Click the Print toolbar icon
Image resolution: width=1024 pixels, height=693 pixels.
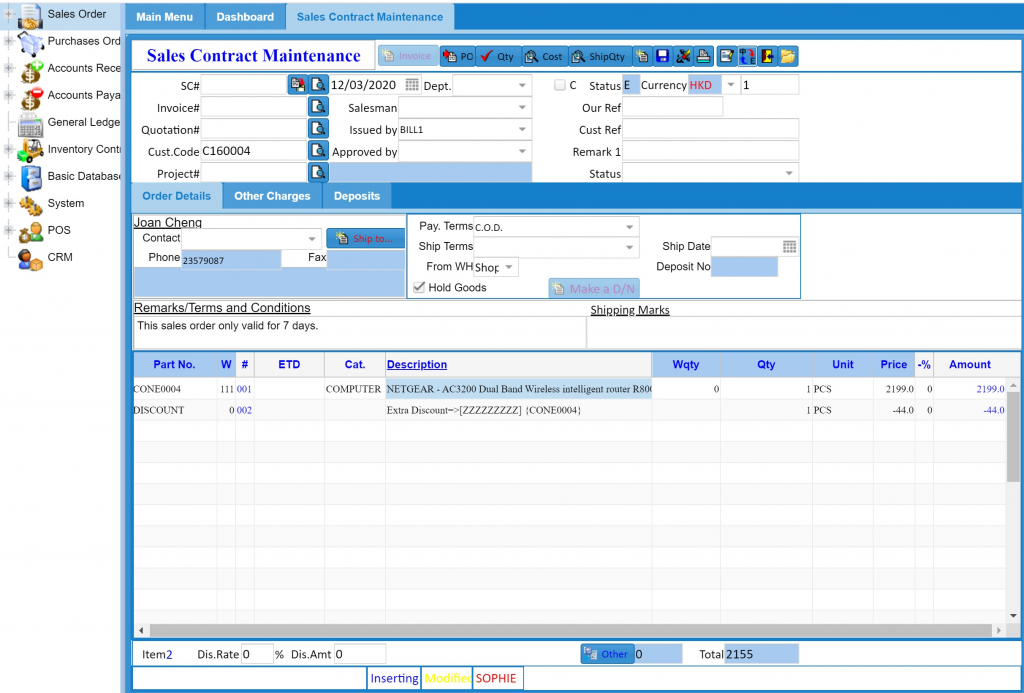point(704,56)
